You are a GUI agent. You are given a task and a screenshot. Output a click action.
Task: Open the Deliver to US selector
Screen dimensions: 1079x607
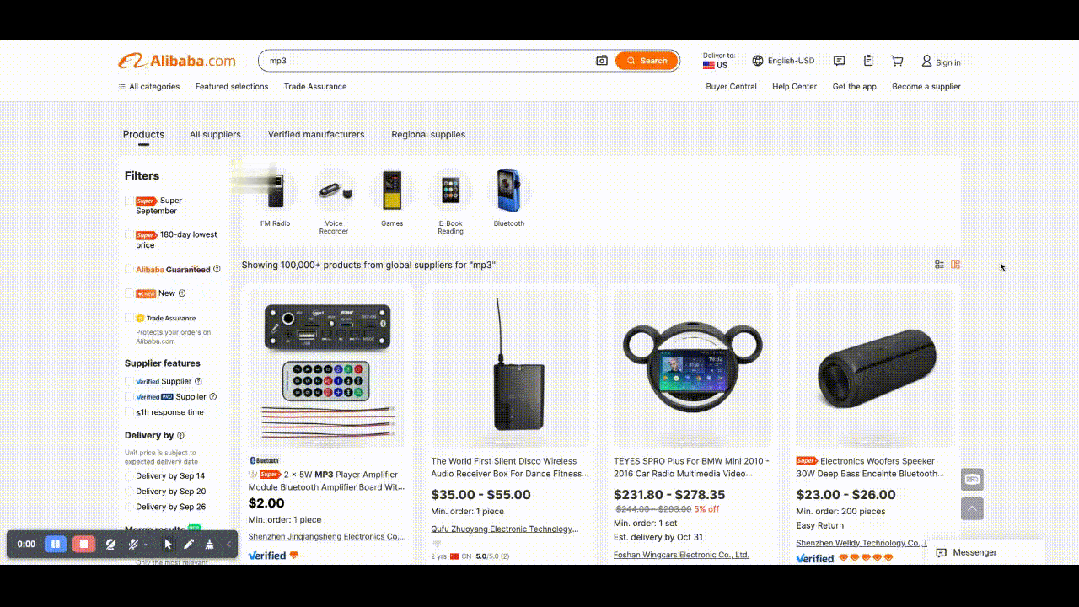tap(718, 61)
